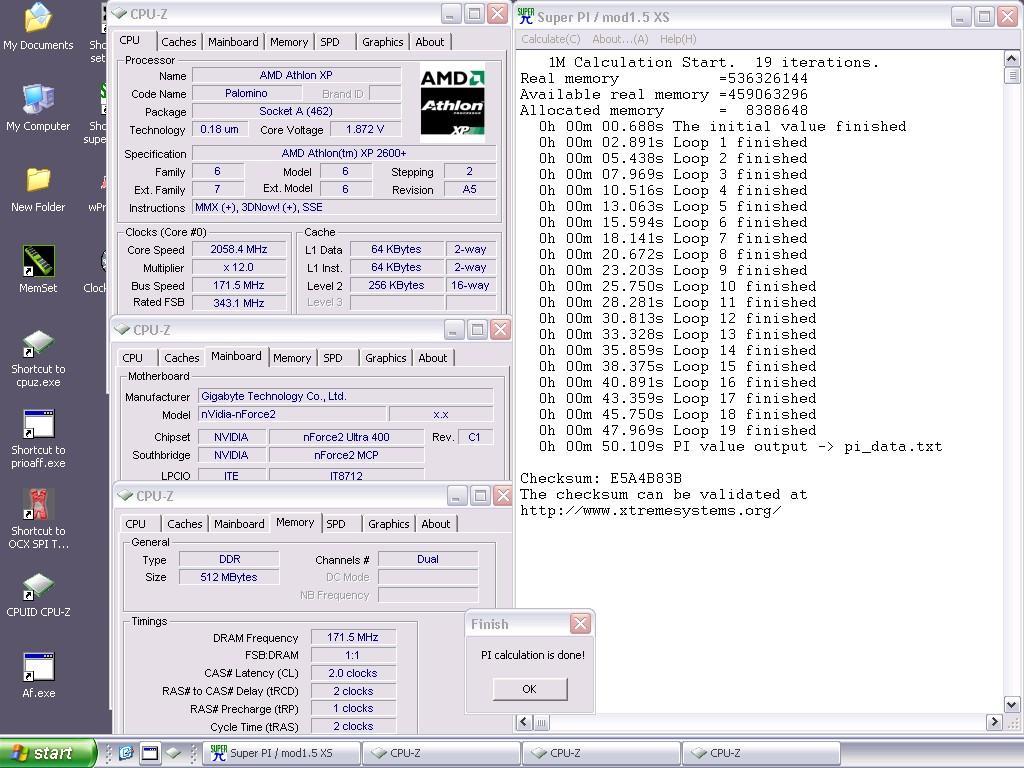This screenshot has width=1024, height=768.
Task: Activate the second CPU-Z taskbar button
Action: (x=601, y=753)
